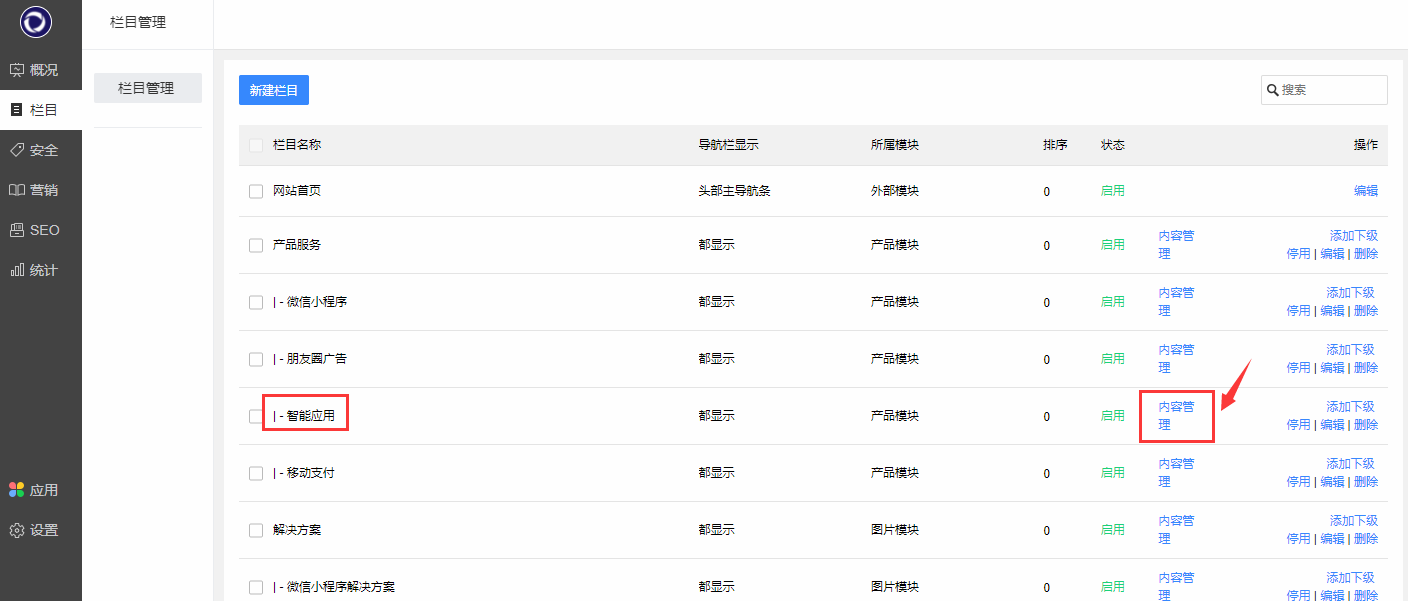Open the 设置 settings sidebar item
This screenshot has height=601, width=1408.
(x=40, y=530)
